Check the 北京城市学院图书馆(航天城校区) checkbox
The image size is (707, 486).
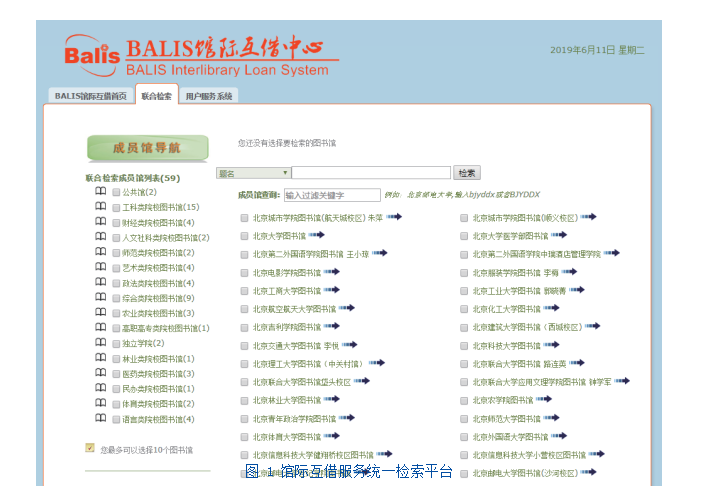point(244,218)
